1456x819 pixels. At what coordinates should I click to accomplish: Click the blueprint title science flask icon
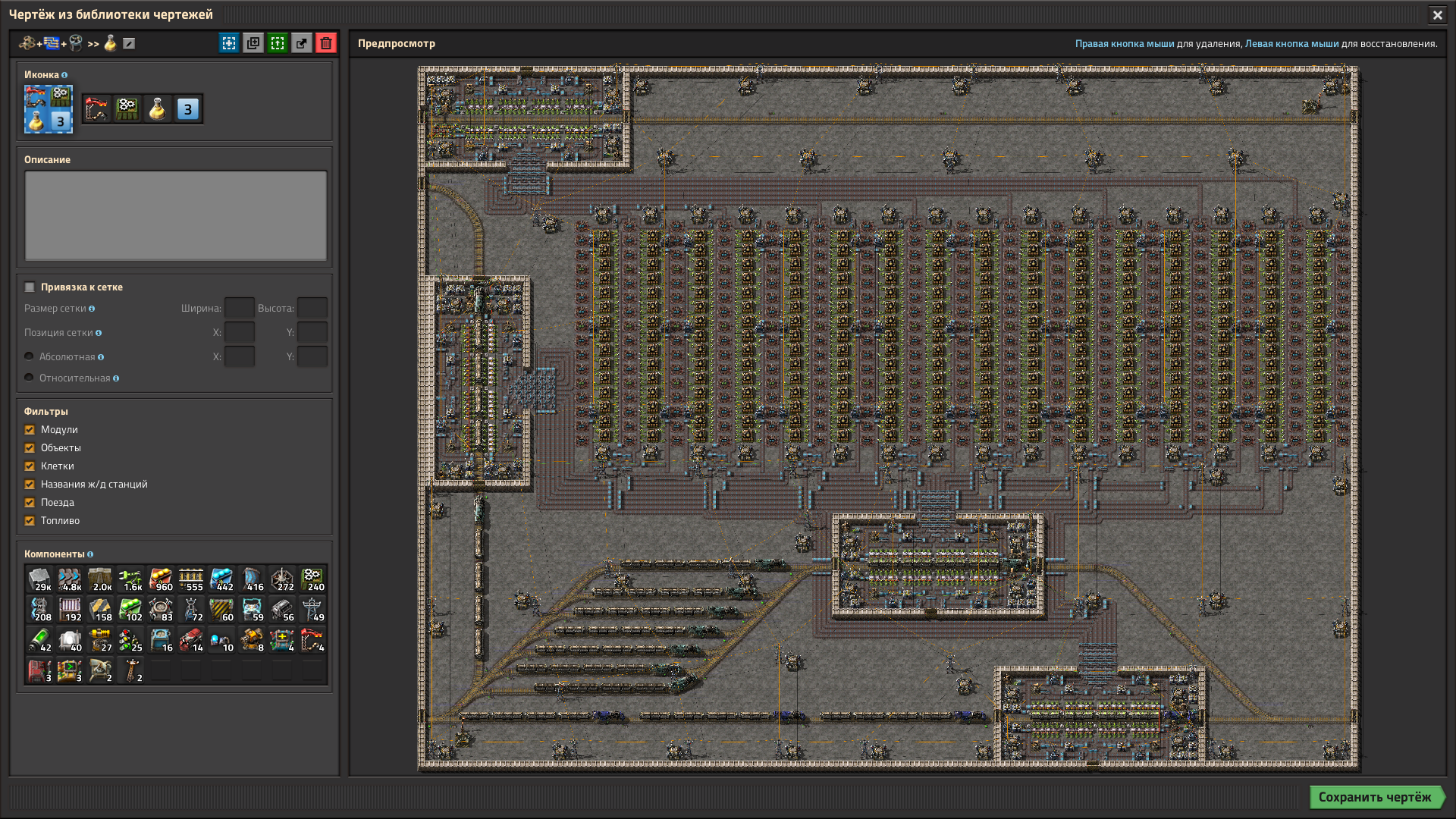[110, 43]
